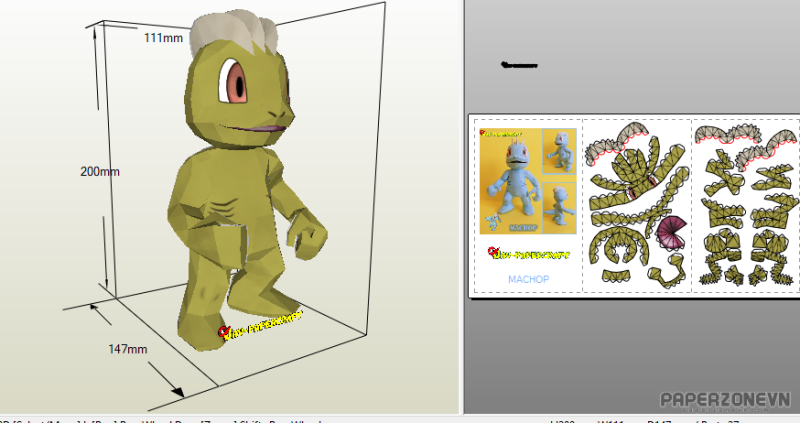The width and height of the screenshot is (800, 423).
Task: Select the beige hair crest on 3D model
Action: (234, 33)
